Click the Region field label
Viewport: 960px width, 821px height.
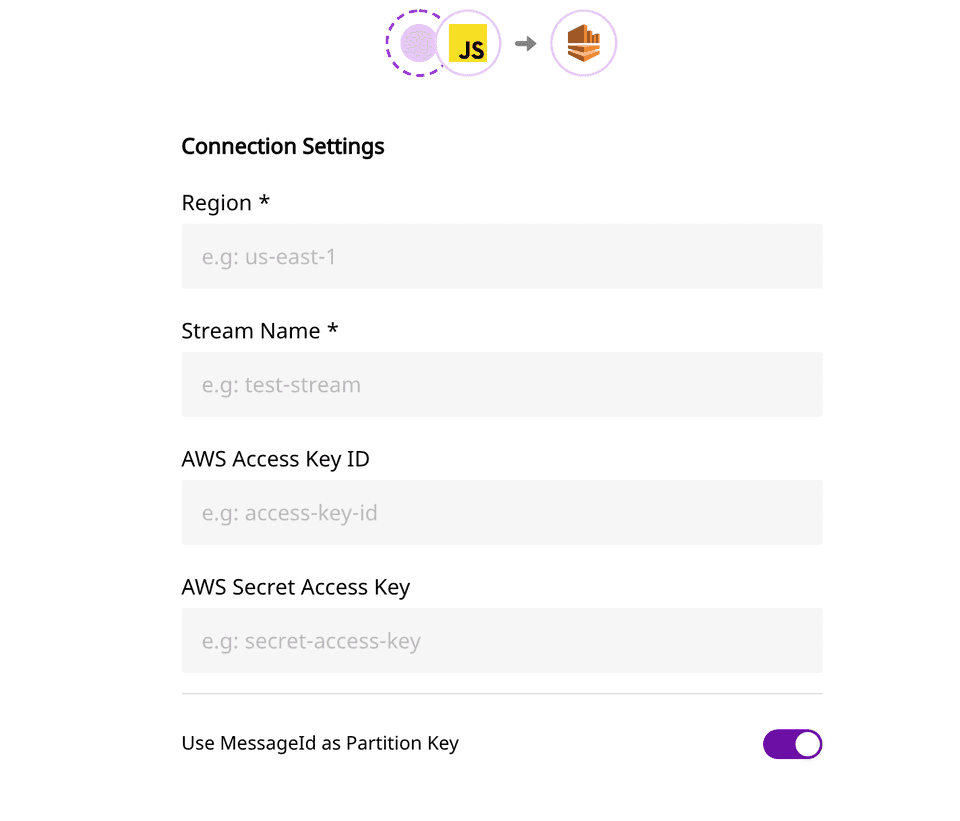tap(217, 203)
